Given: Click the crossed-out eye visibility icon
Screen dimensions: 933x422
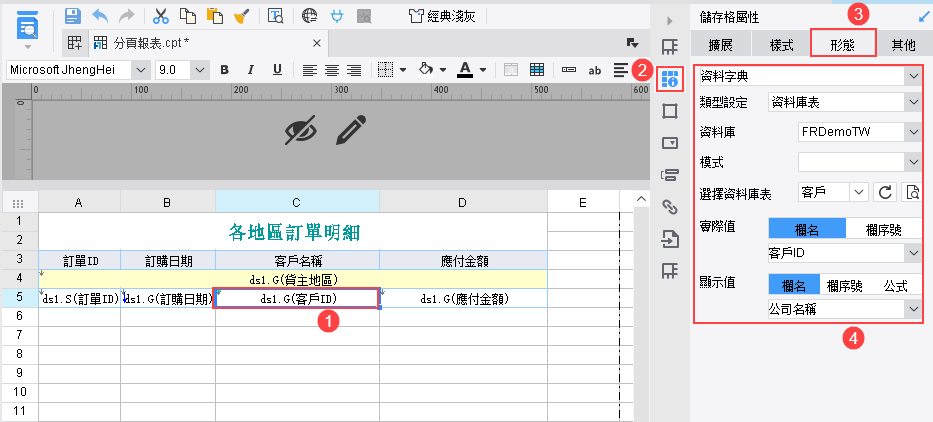Looking at the screenshot, I should (x=300, y=130).
